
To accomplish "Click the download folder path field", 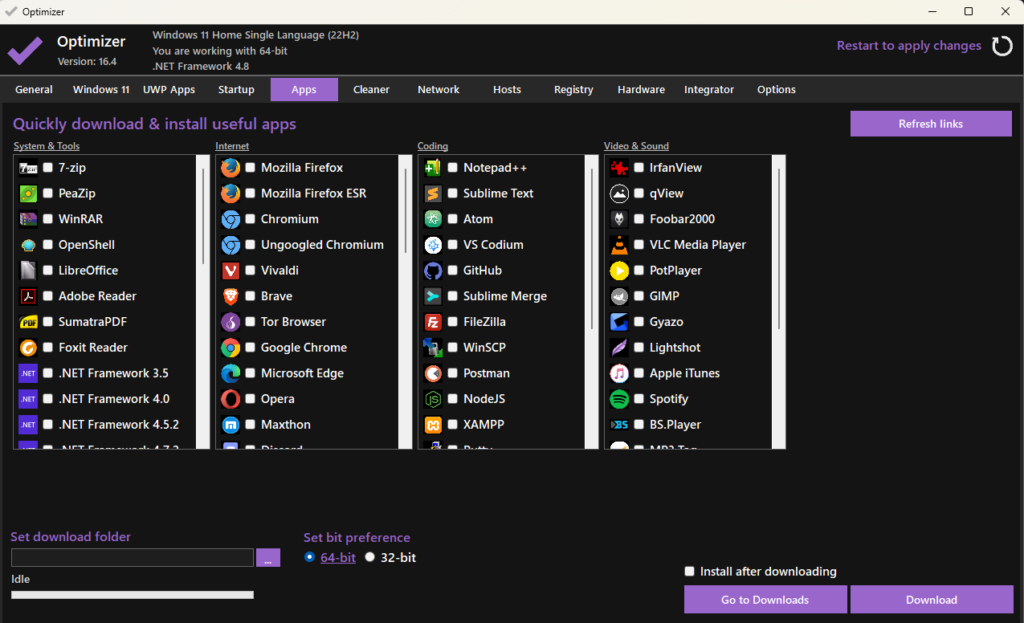I will 132,558.
